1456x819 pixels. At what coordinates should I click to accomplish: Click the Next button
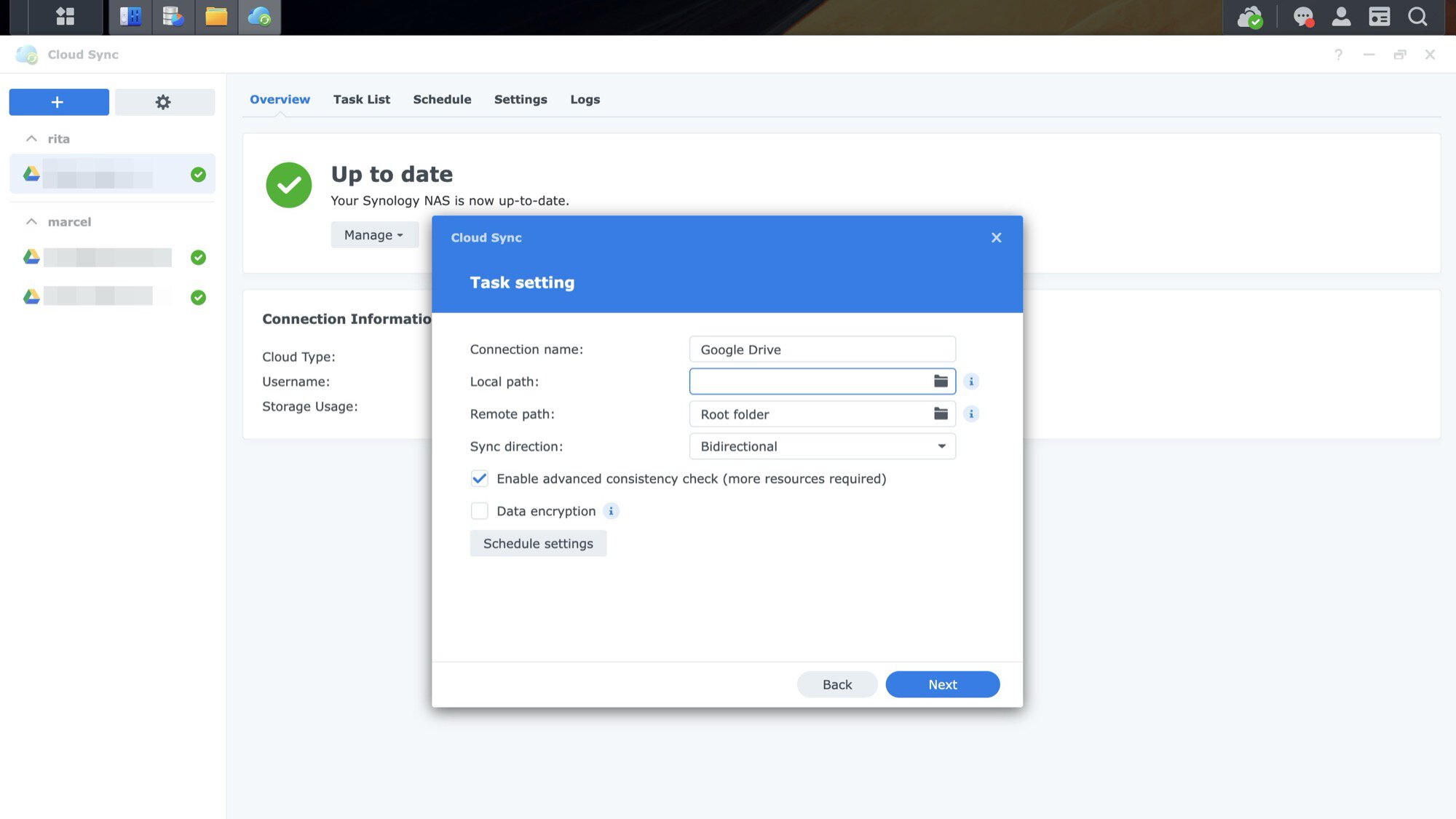point(942,684)
